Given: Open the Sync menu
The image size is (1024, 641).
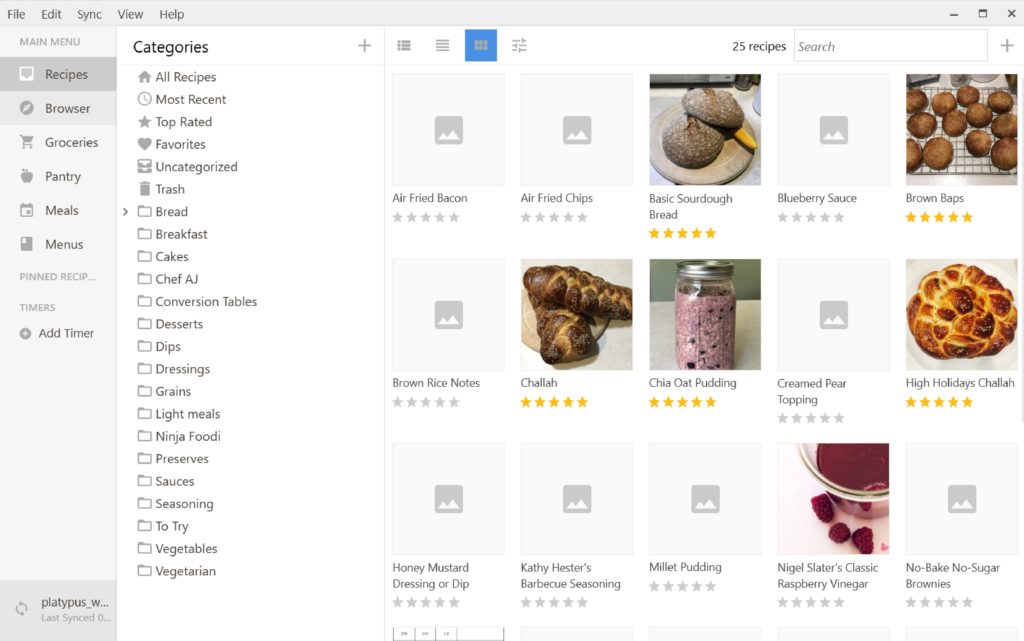Looking at the screenshot, I should pos(89,14).
